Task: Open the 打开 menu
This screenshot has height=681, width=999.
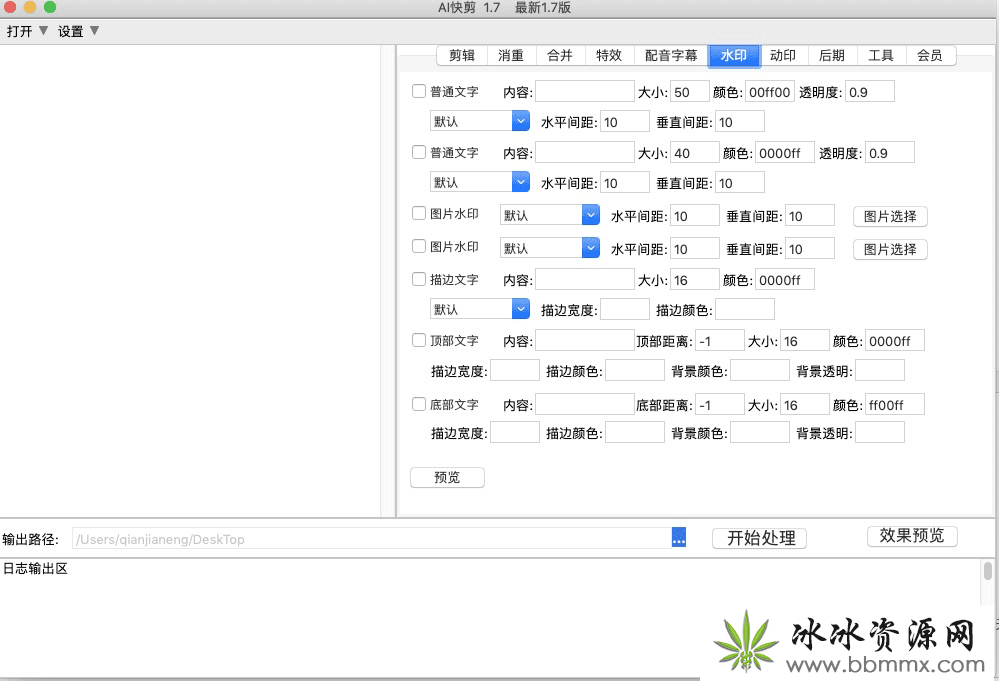Action: 27,31
